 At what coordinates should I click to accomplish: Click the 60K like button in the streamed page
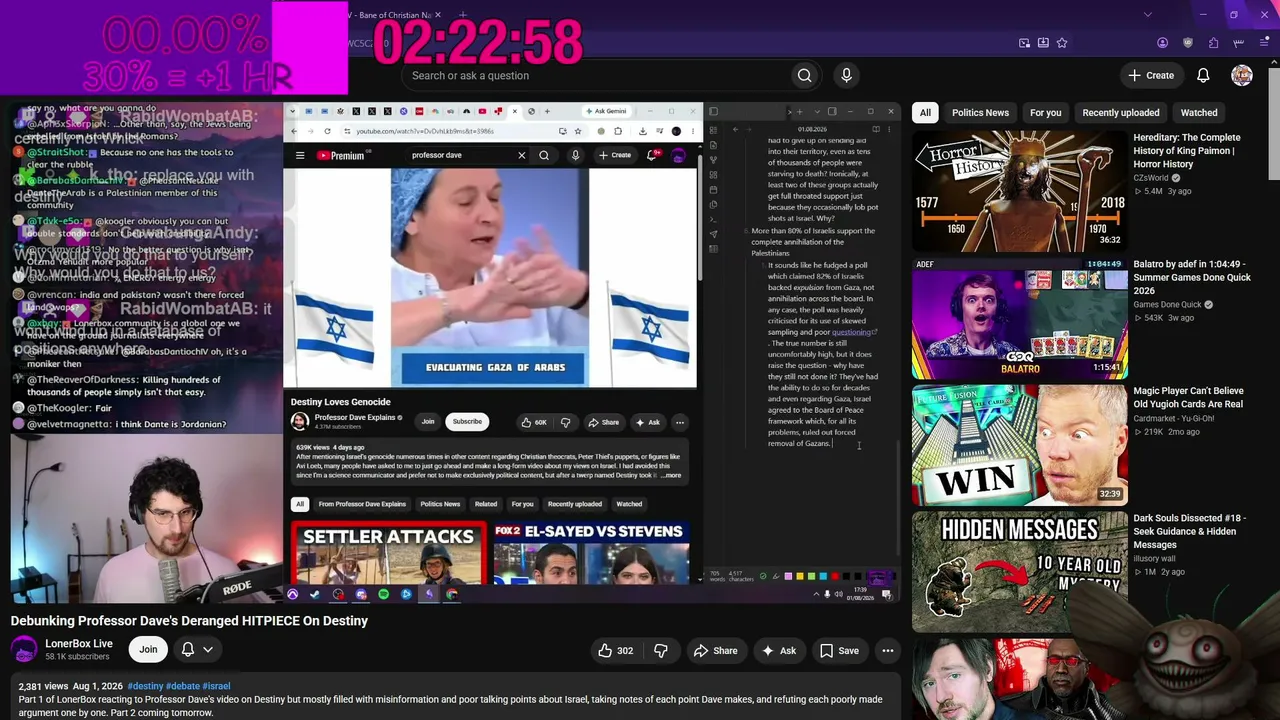click(533, 422)
